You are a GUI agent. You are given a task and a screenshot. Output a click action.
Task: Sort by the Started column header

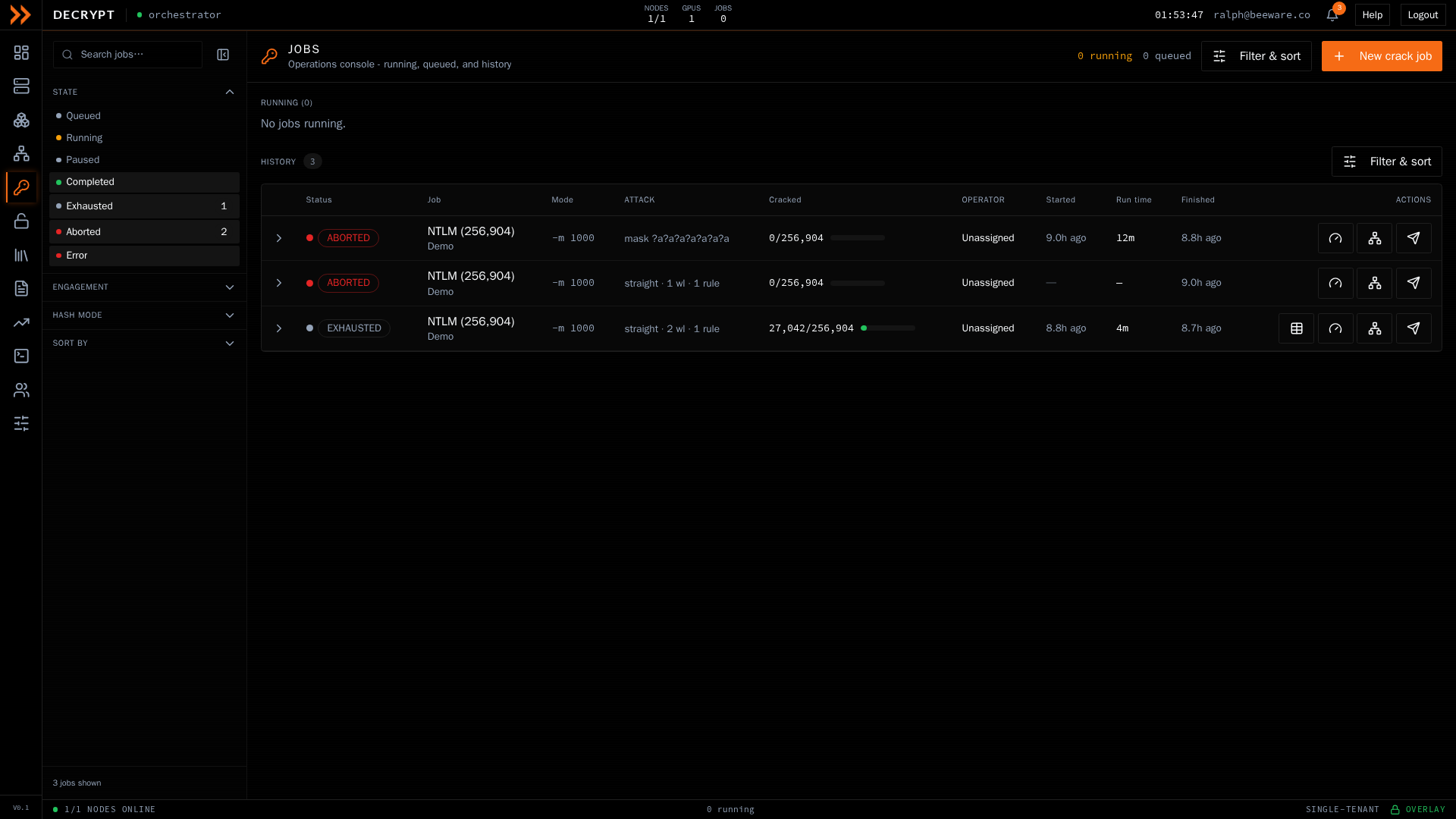coord(1060,200)
